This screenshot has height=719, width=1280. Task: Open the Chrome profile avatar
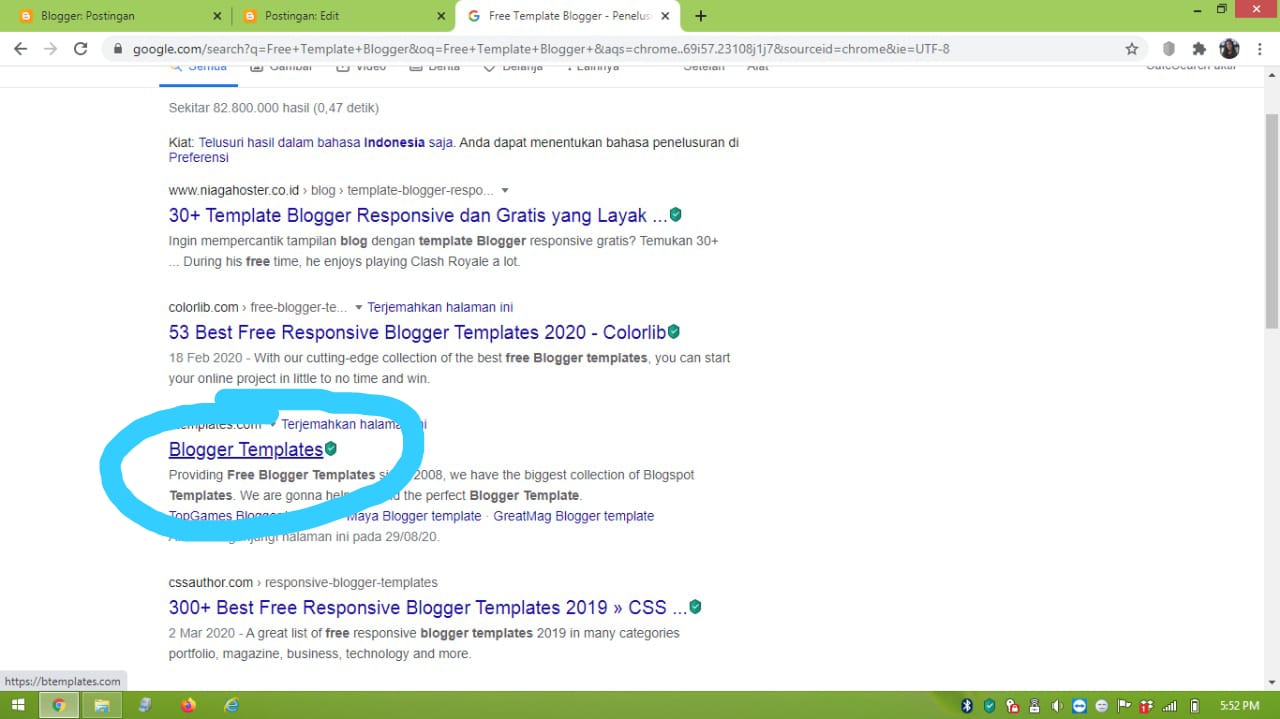[x=1230, y=48]
